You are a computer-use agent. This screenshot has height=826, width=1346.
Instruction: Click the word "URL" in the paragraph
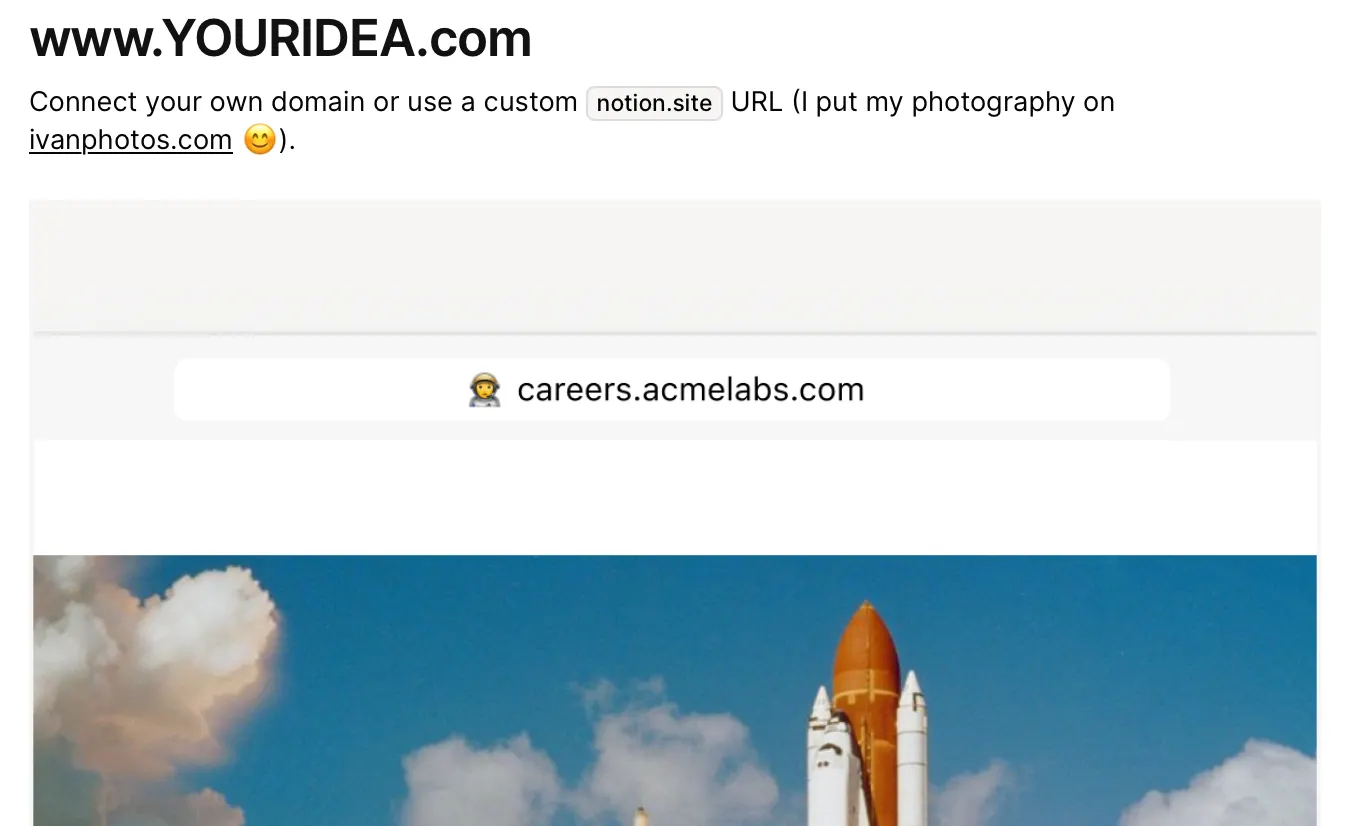[x=756, y=102]
